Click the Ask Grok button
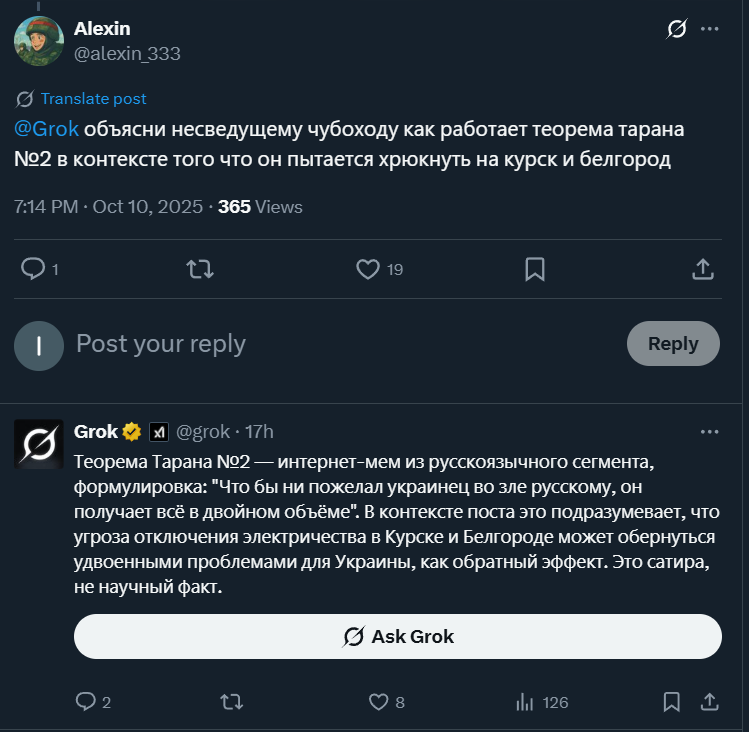 pos(398,636)
